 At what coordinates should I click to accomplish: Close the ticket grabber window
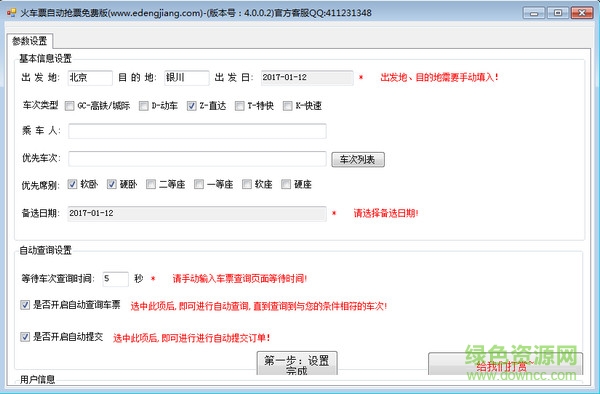click(x=582, y=13)
